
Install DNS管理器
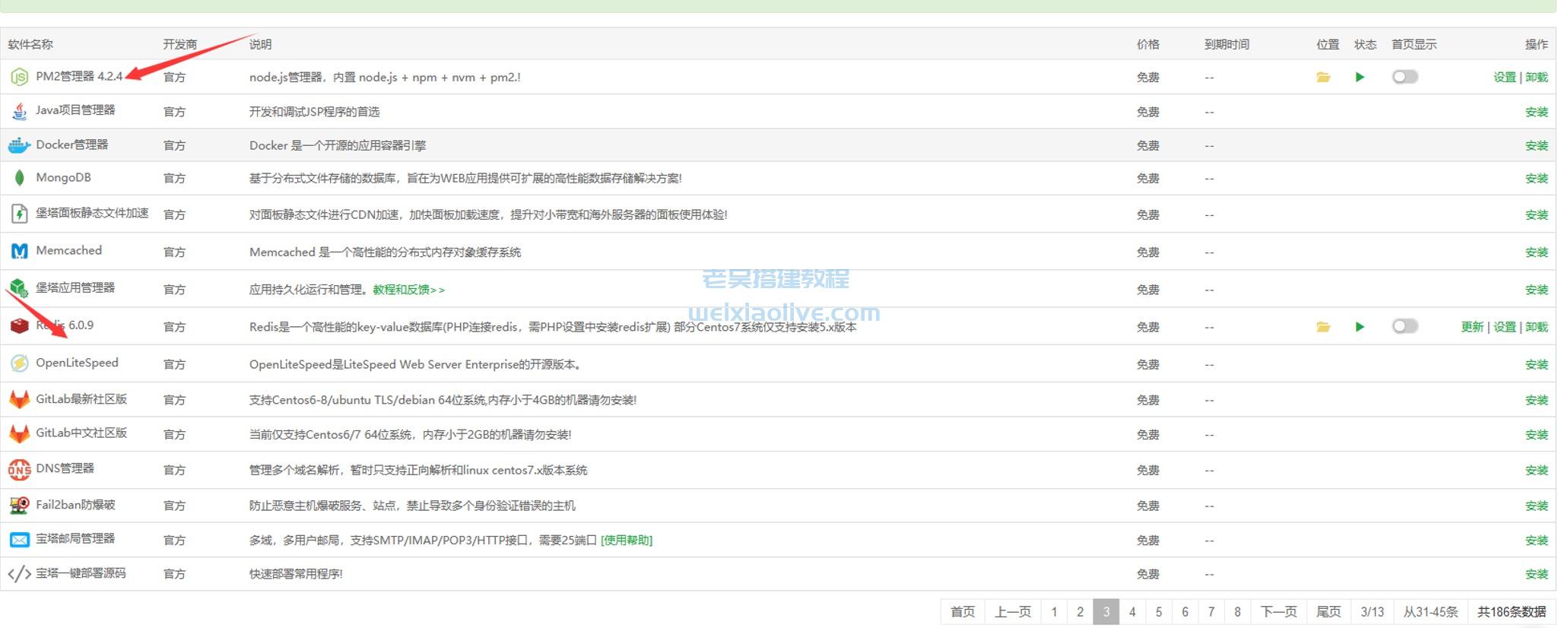pos(1536,470)
